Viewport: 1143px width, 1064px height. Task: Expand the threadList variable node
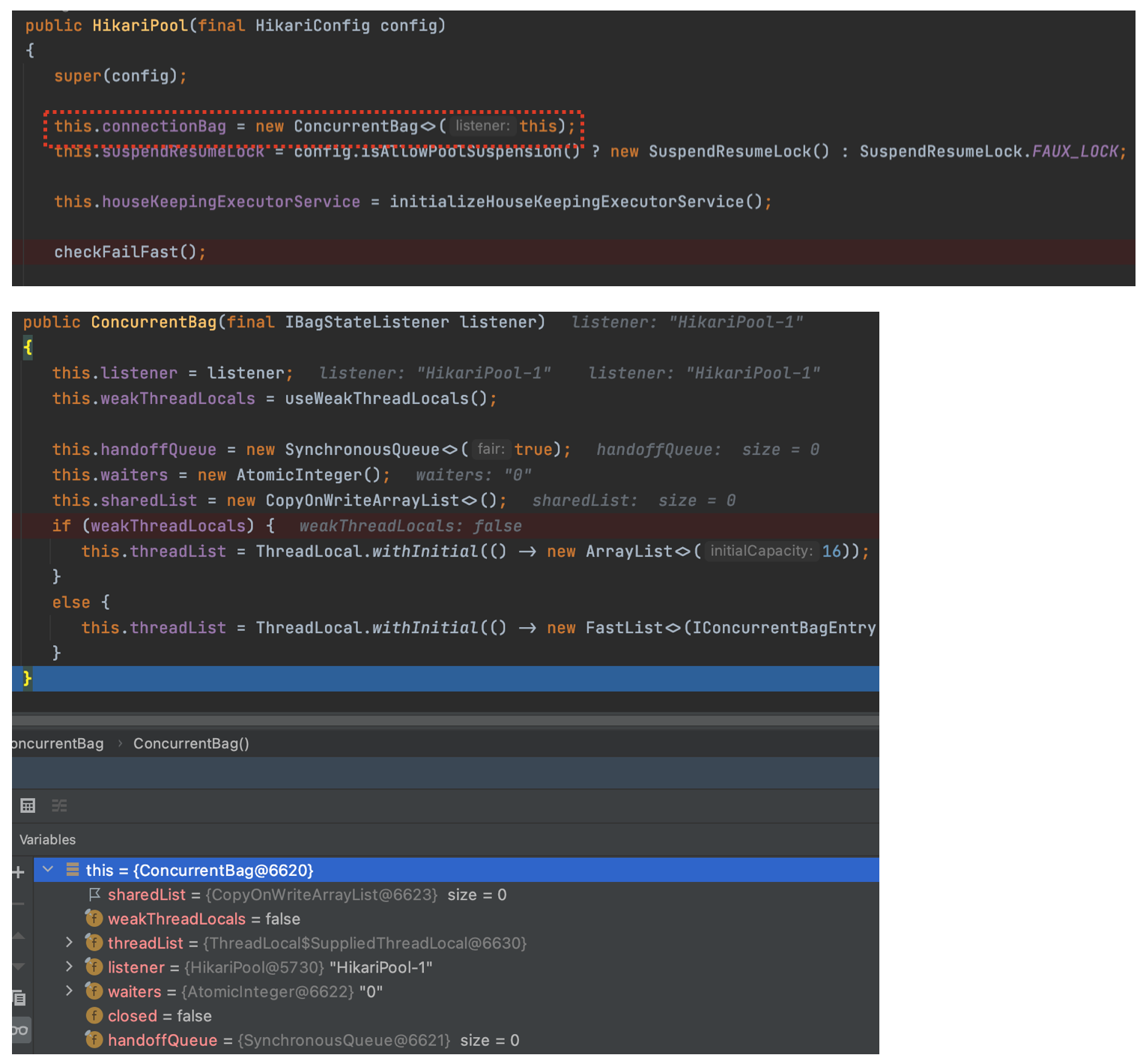(69, 942)
